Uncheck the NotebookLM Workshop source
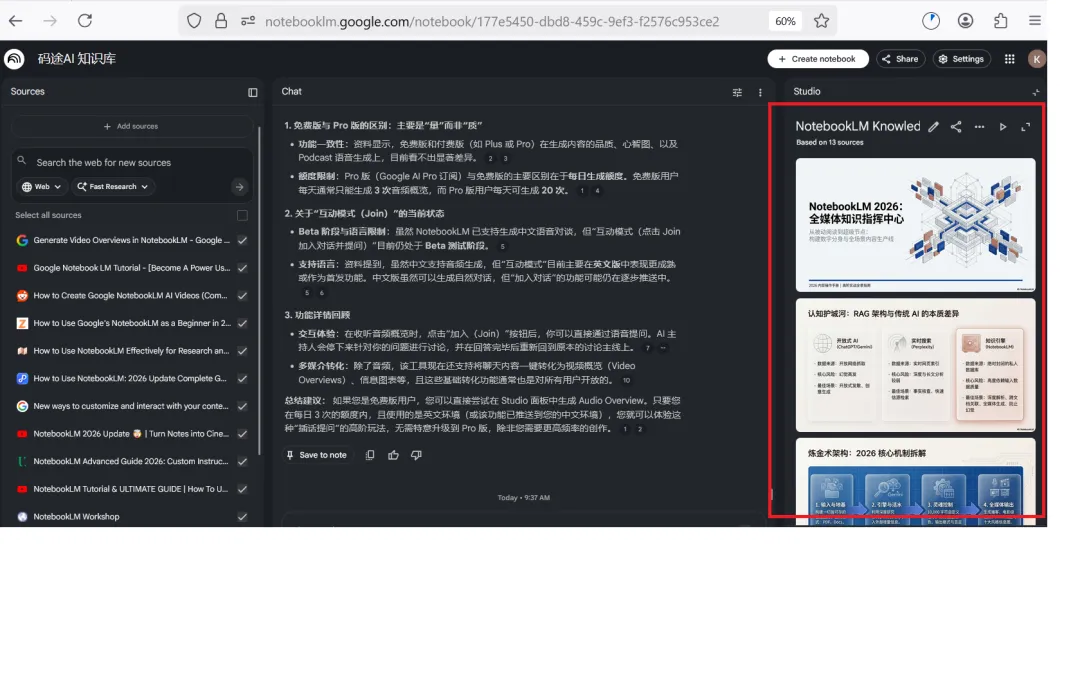 242,517
